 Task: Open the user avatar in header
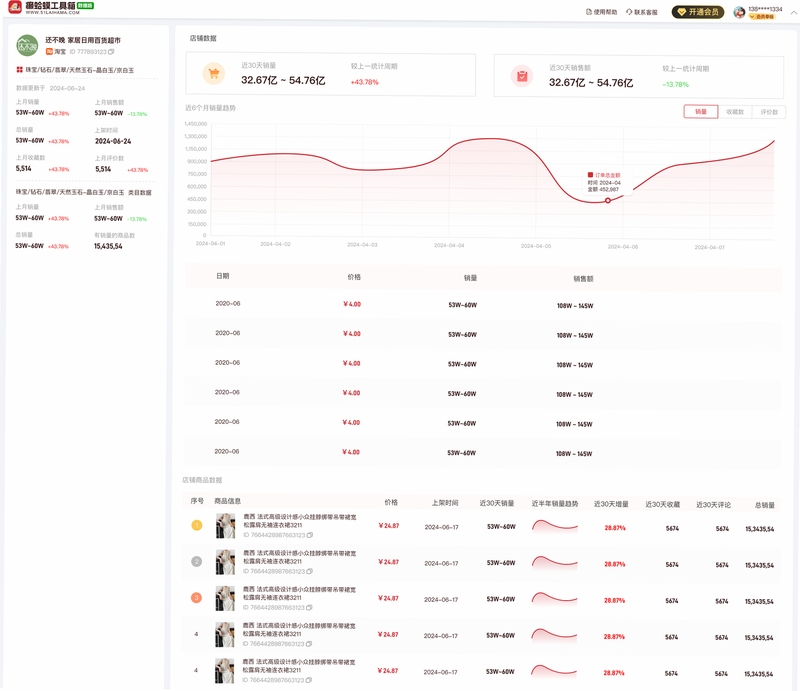click(739, 12)
